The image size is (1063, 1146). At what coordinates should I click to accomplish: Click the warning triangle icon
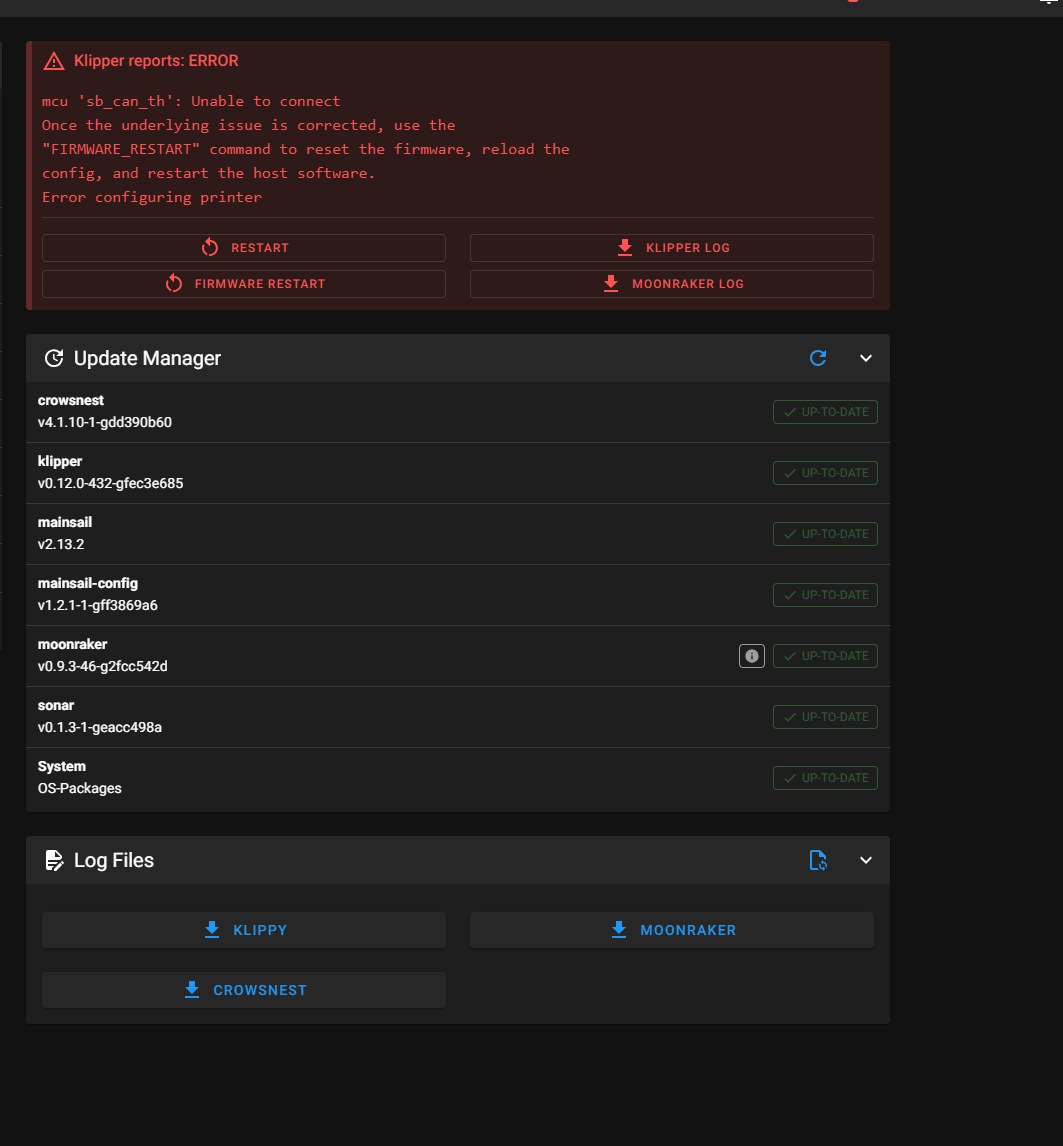pos(53,61)
